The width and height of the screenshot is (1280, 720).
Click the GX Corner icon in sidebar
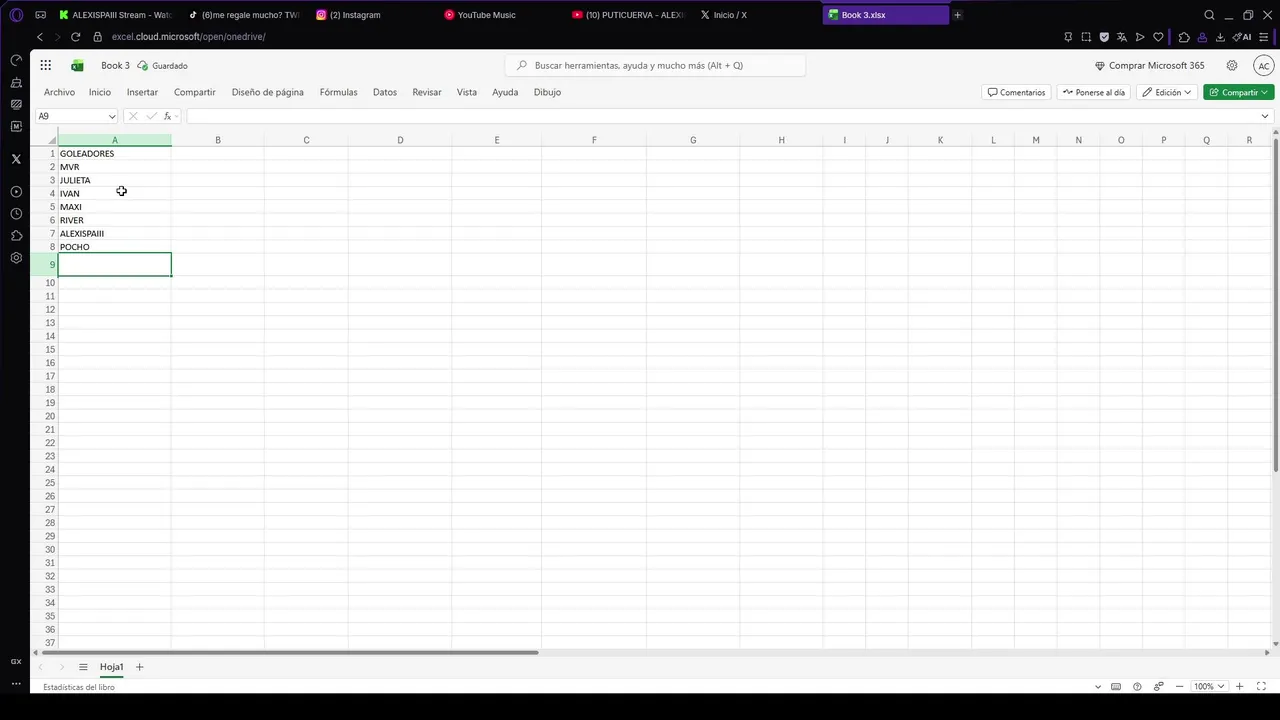[x=16, y=661]
